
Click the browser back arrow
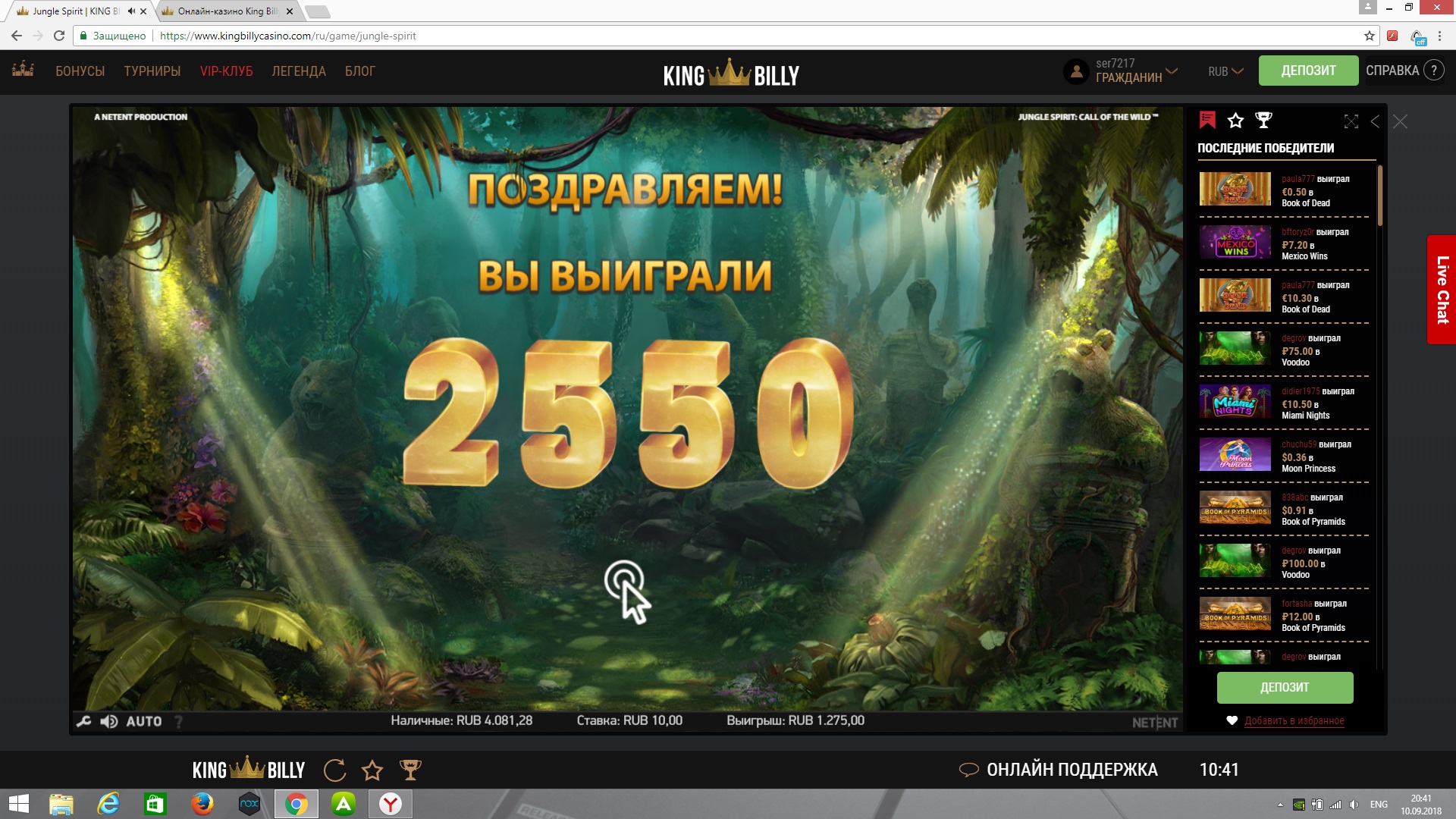(x=17, y=36)
